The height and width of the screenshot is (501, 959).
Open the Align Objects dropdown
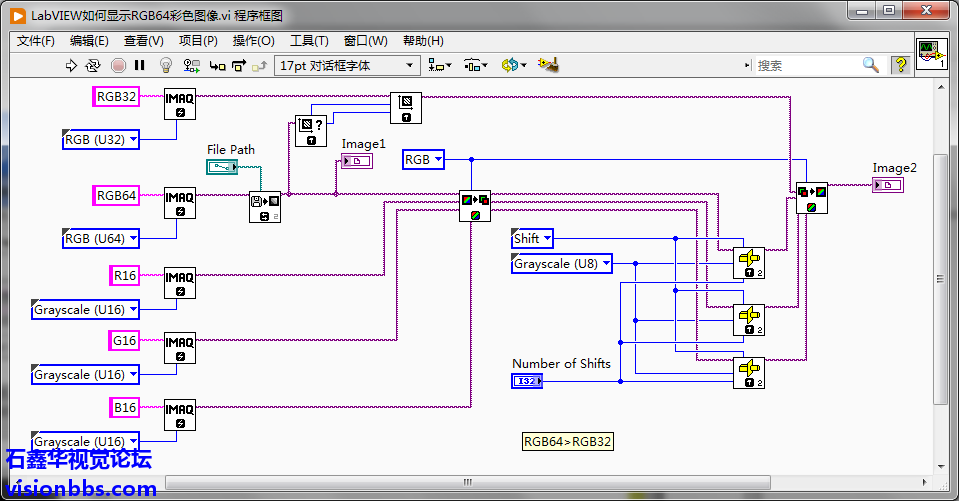pos(439,65)
